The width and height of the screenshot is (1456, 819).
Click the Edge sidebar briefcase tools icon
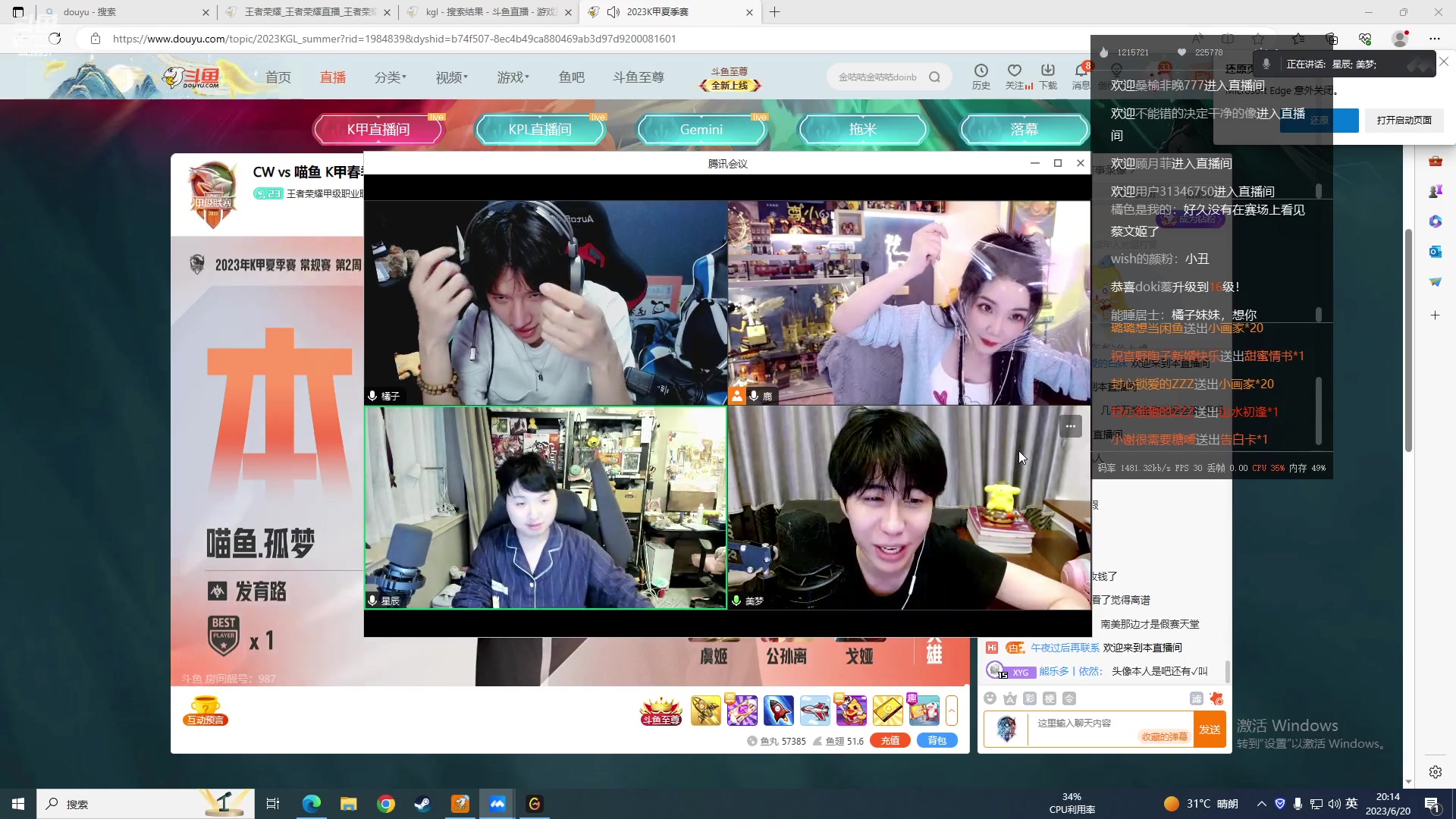1435,161
